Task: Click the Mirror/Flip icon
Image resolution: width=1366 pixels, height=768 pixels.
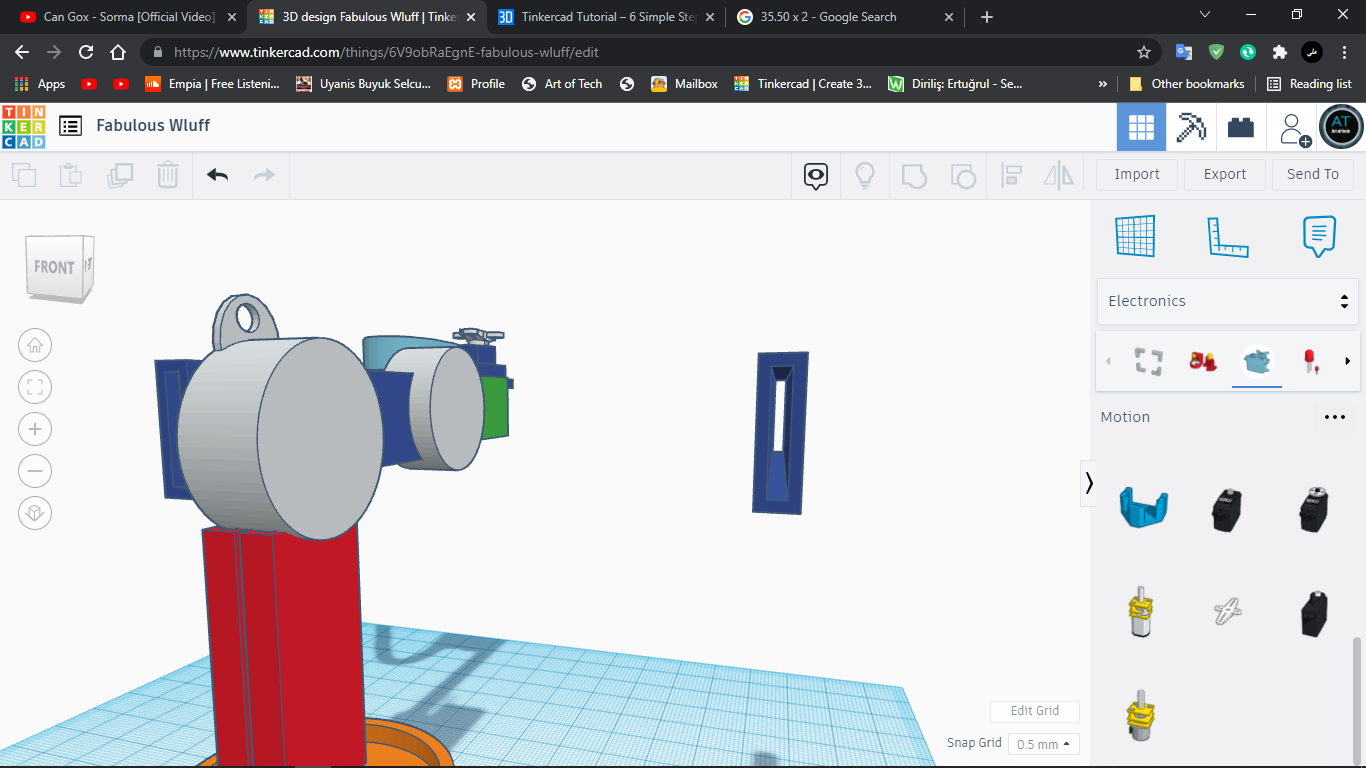Action: (x=1058, y=175)
